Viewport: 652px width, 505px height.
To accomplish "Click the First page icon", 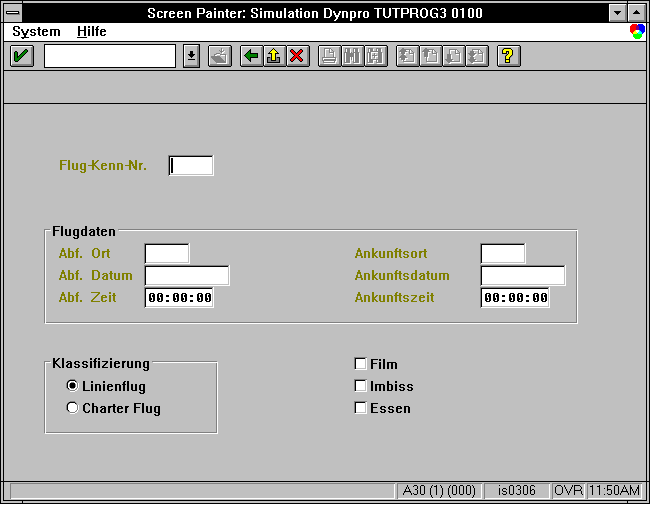I will tap(408, 56).
